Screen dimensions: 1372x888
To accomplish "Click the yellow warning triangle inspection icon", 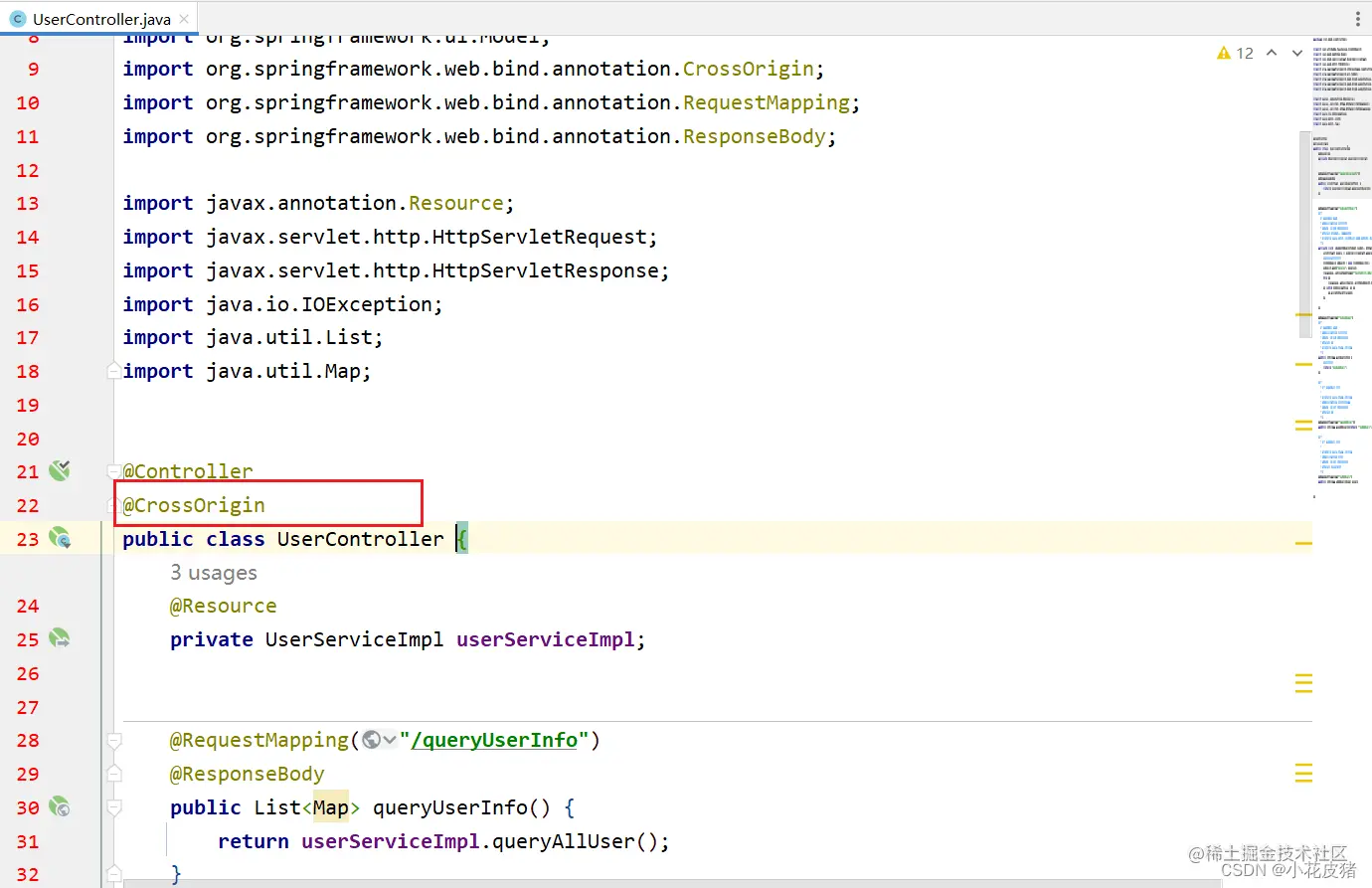I will coord(1223,53).
